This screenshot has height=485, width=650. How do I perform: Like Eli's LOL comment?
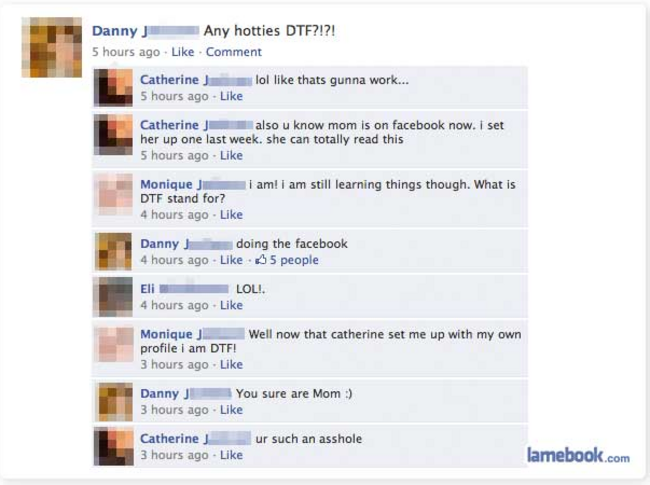point(231,305)
